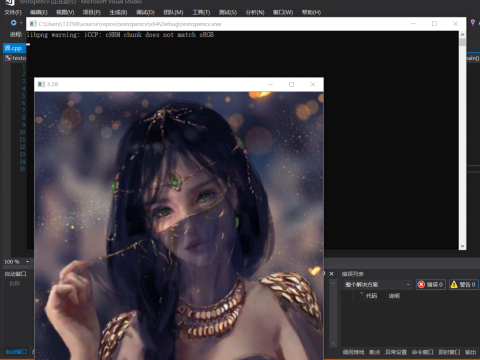Click the blue navigate-back arrow icon
480x360 pixels.
pos(13,23)
